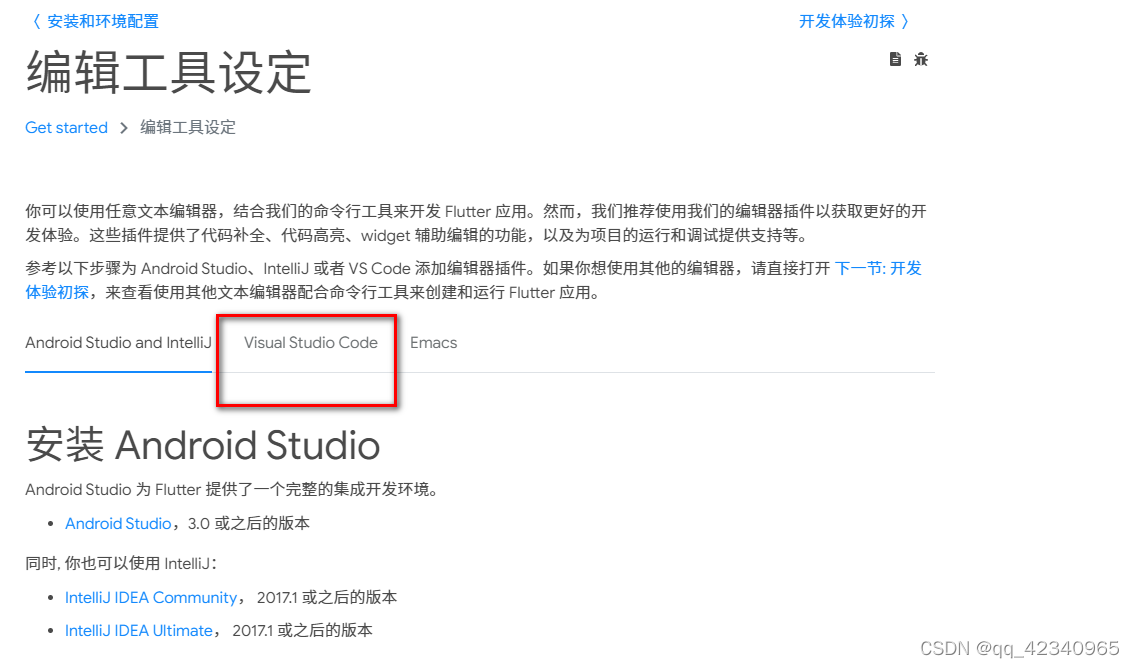Follow the 下一节: 开发体验初探 inline link
Image resolution: width=1135 pixels, height=668 pixels.
coord(878,269)
